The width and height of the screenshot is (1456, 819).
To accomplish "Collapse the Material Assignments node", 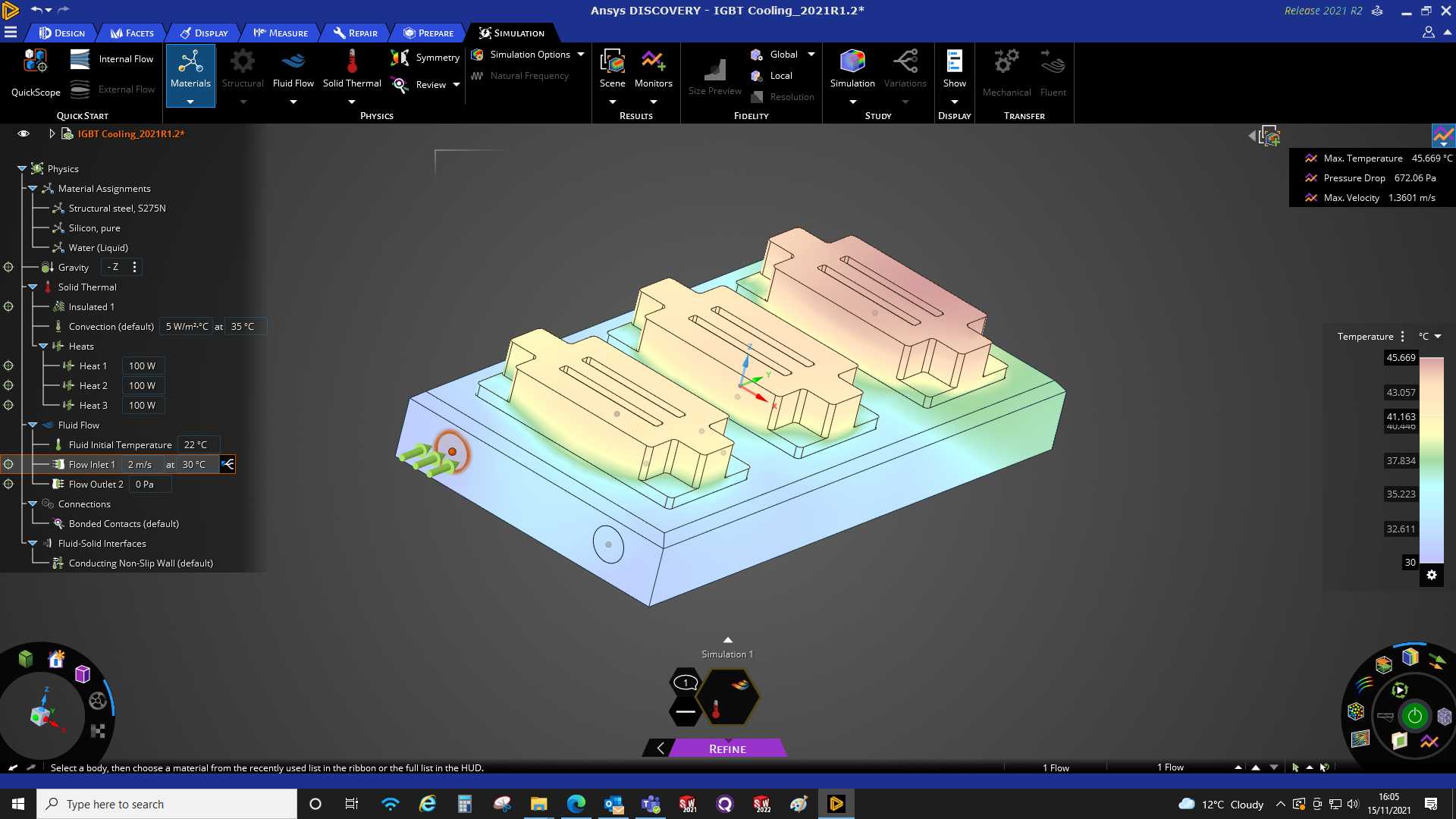I will [33, 188].
